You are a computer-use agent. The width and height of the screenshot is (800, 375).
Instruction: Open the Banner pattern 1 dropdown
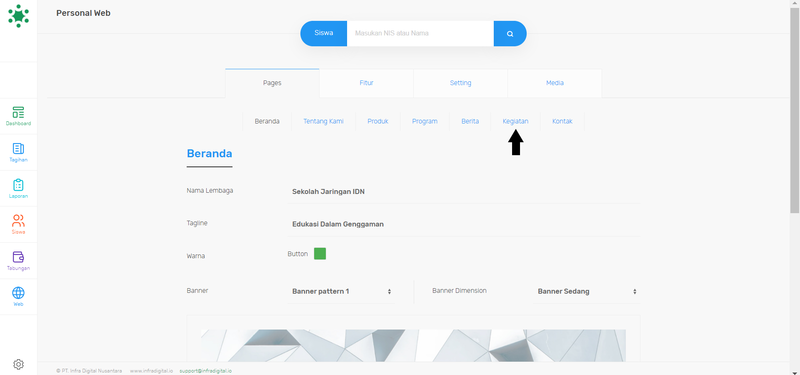pyautogui.click(x=341, y=291)
